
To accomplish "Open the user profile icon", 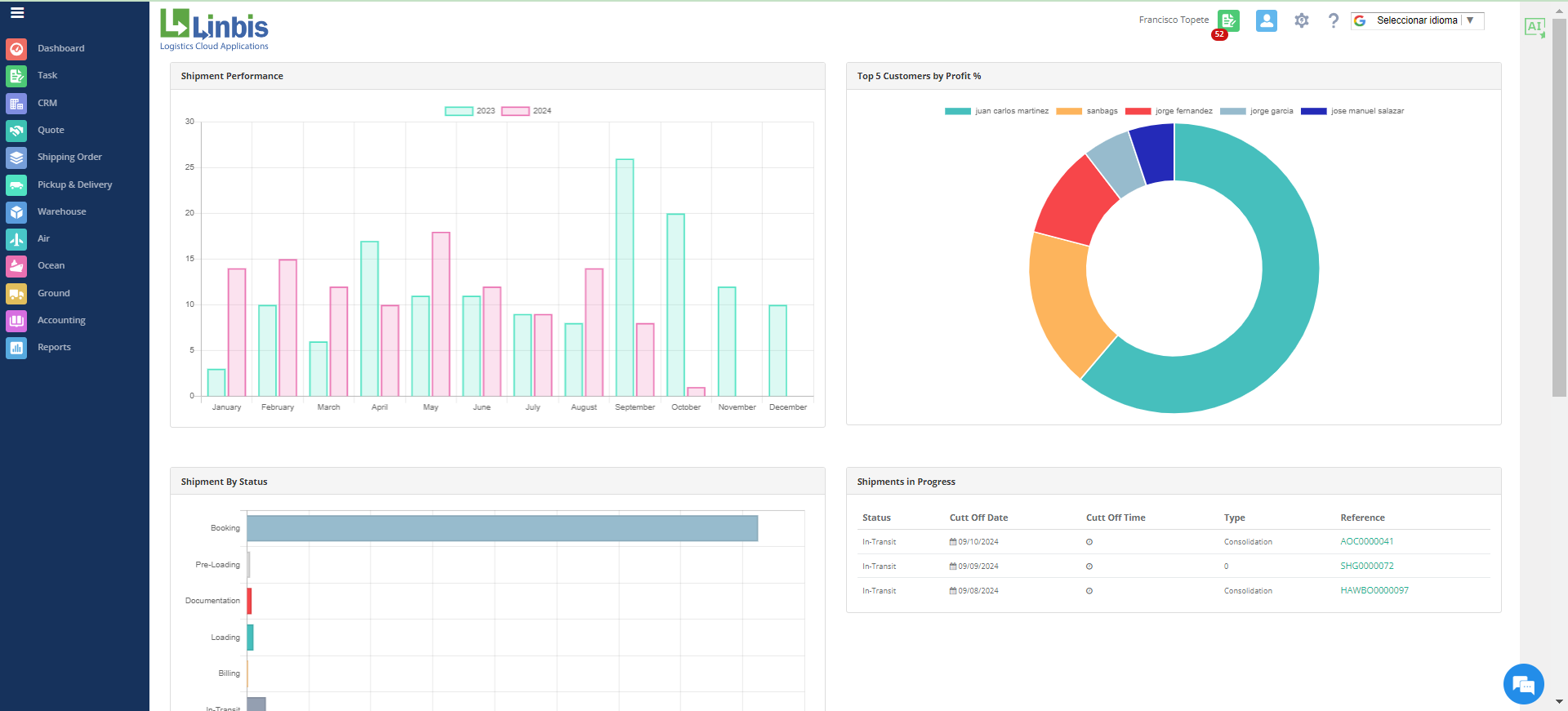I will pos(1267,20).
